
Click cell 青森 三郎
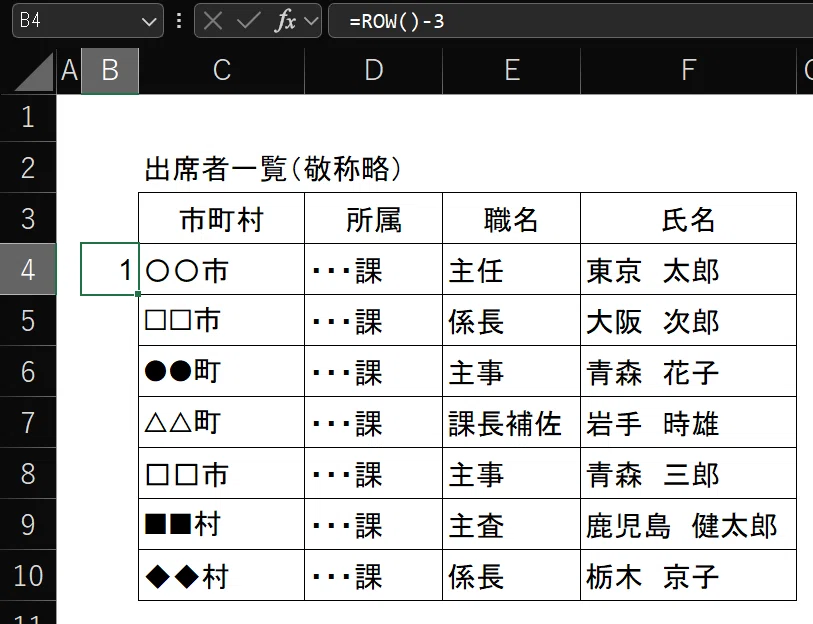tap(688, 473)
